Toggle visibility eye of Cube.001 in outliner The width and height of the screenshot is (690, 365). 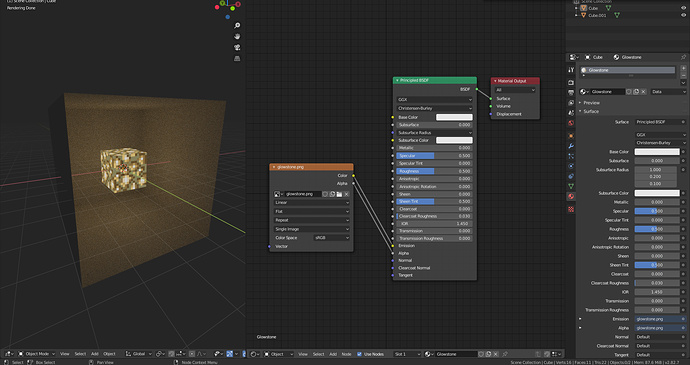click(x=683, y=15)
